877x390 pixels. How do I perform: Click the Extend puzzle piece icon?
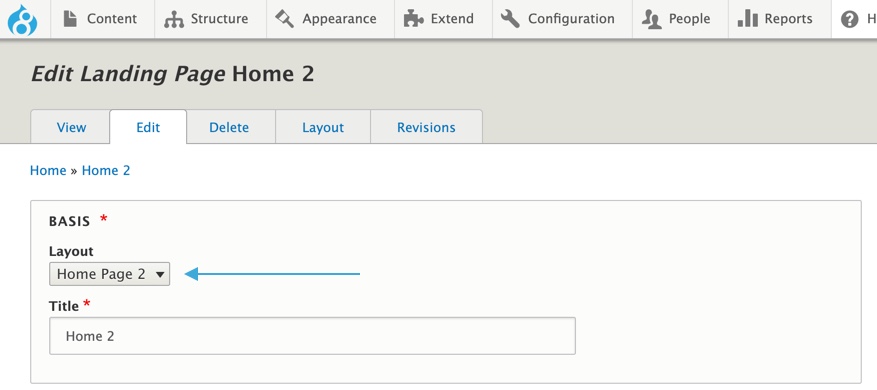pos(413,20)
